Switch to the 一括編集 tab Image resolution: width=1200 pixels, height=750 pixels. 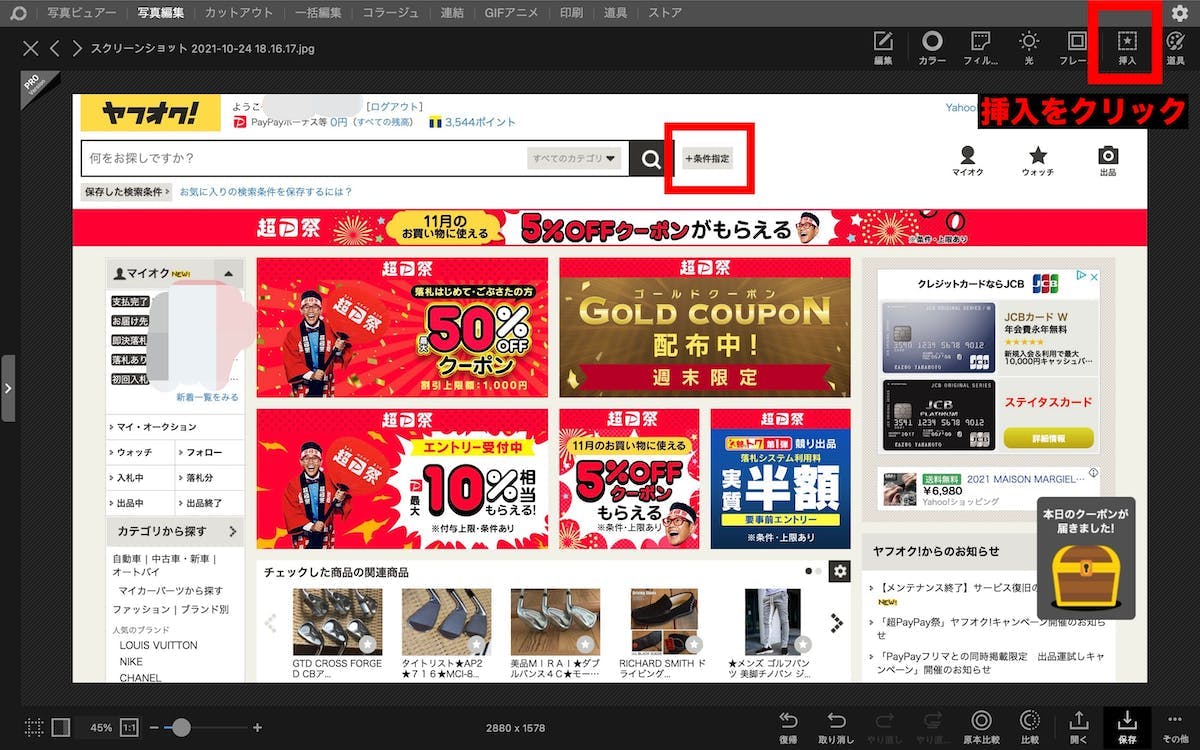[318, 13]
